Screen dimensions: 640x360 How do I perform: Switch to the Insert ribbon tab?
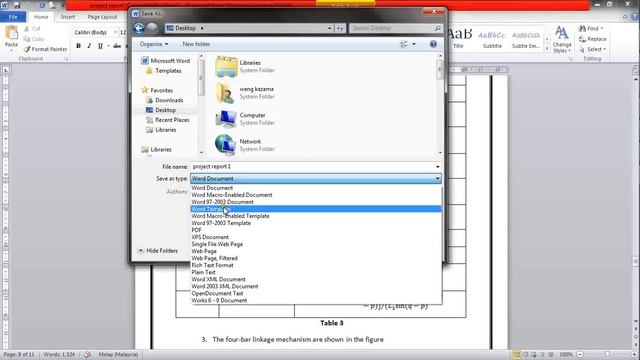(68, 17)
